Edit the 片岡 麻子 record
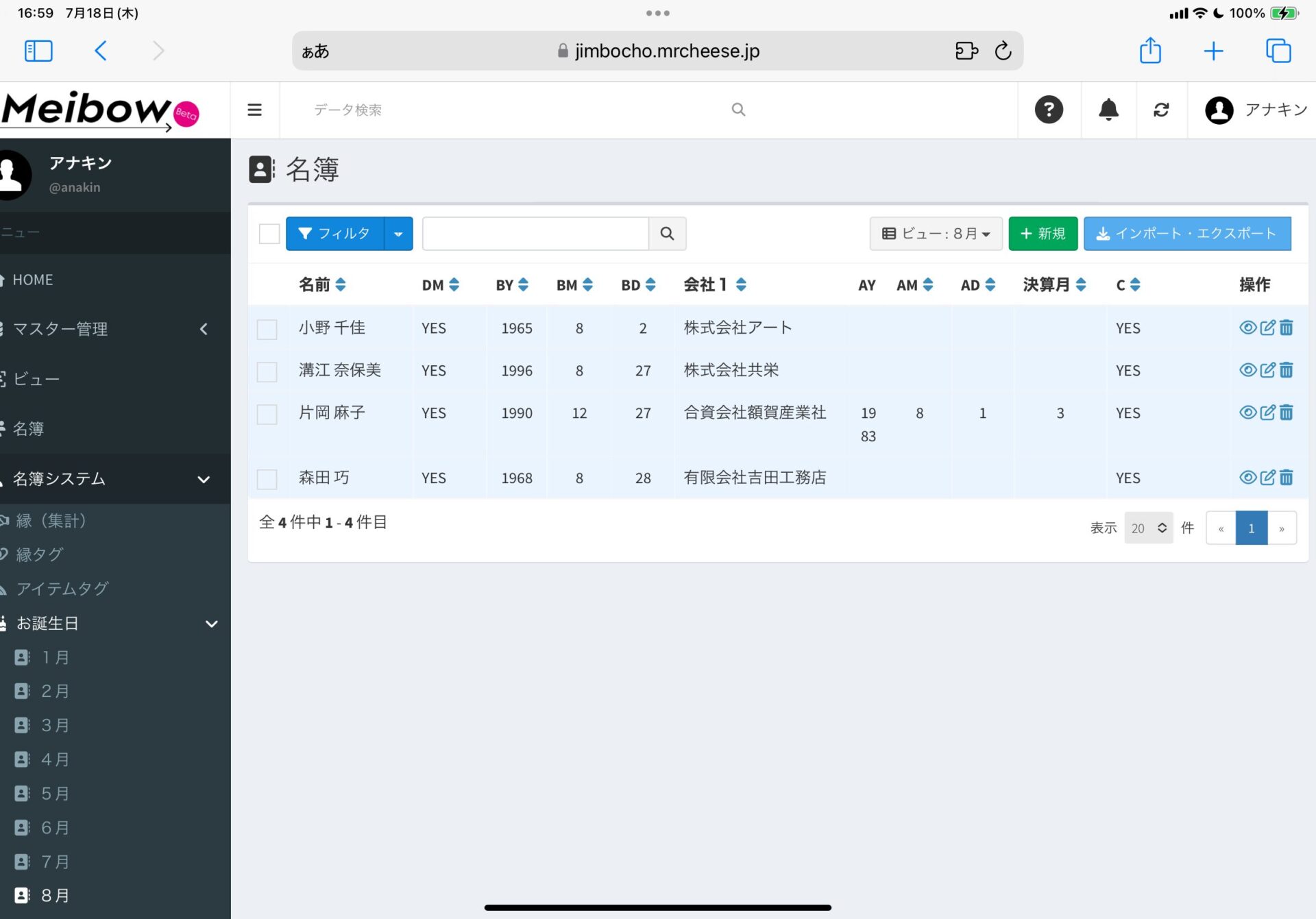The image size is (1316, 919). [1268, 413]
